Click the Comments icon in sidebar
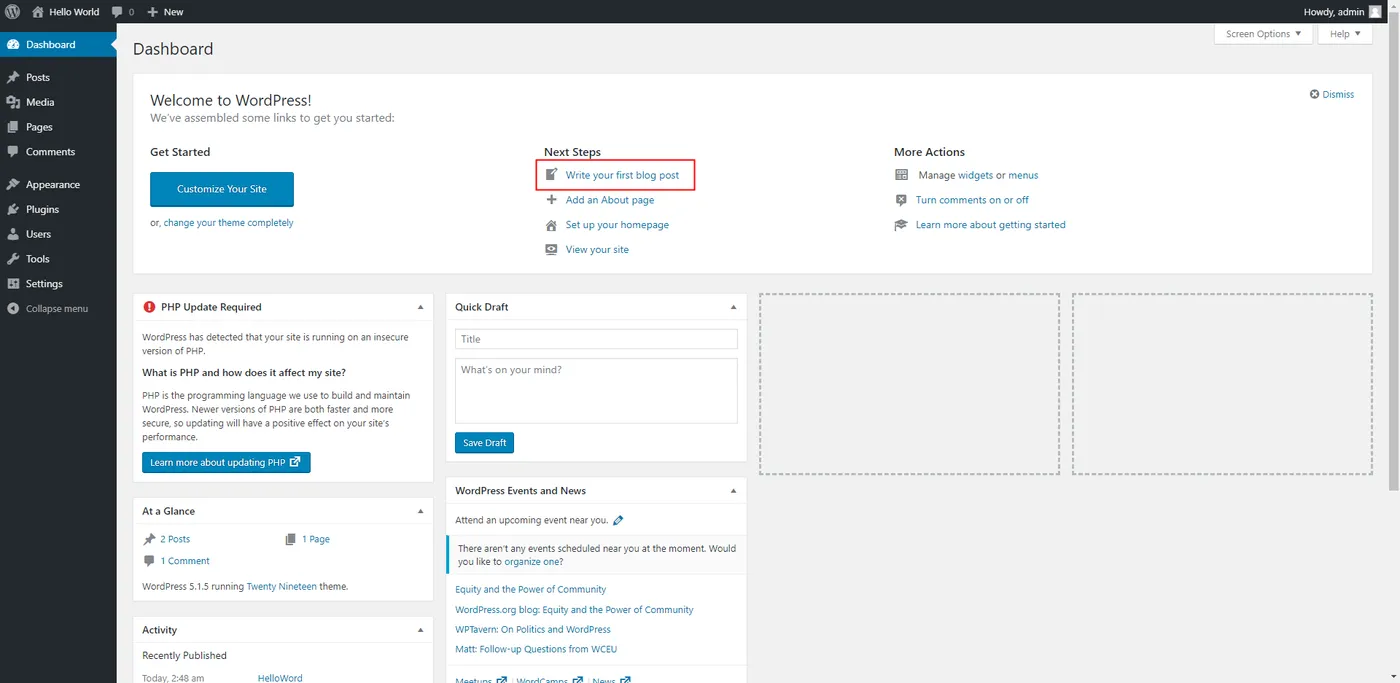 pos(13,152)
